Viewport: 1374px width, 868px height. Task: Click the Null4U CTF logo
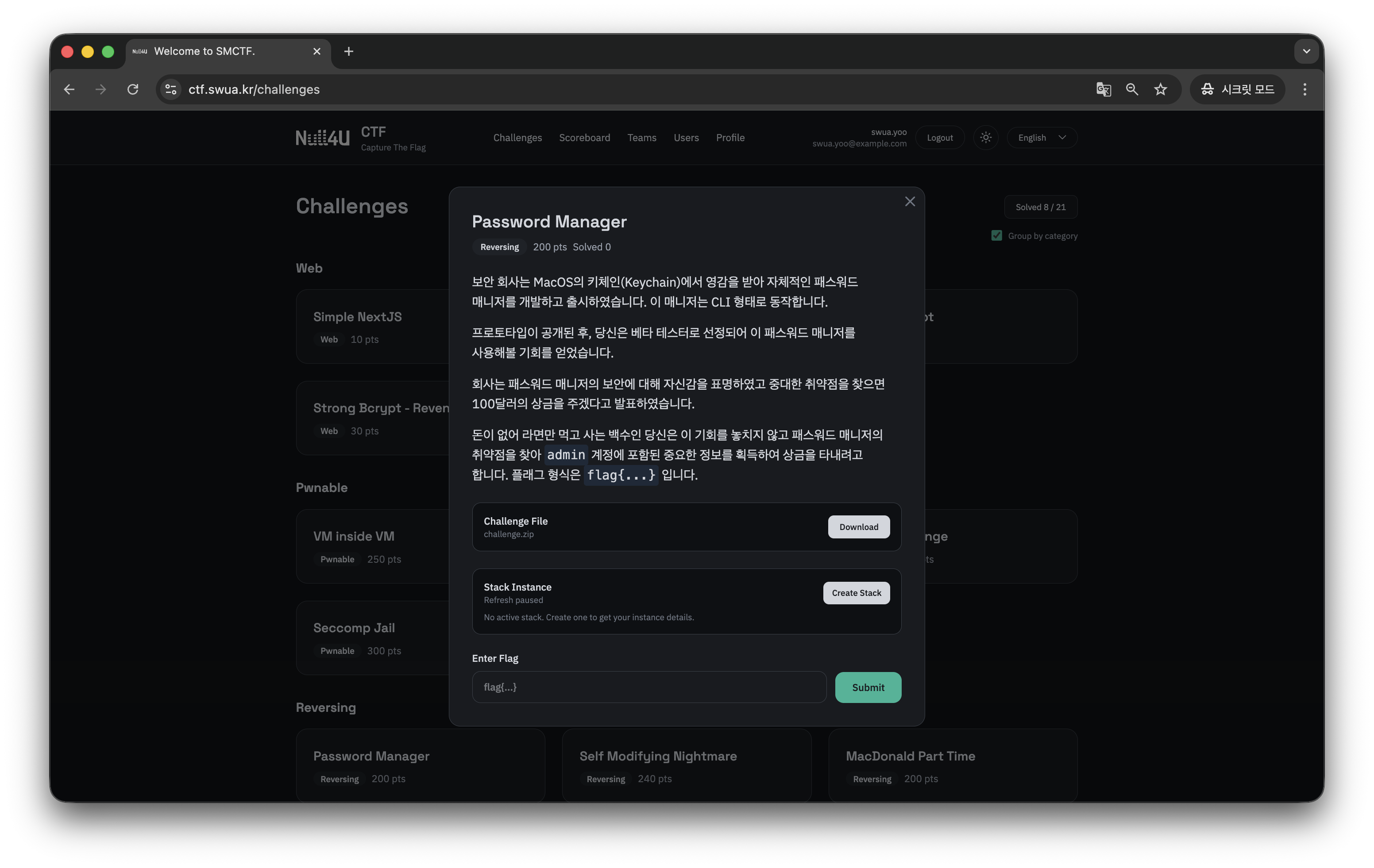pos(322,138)
